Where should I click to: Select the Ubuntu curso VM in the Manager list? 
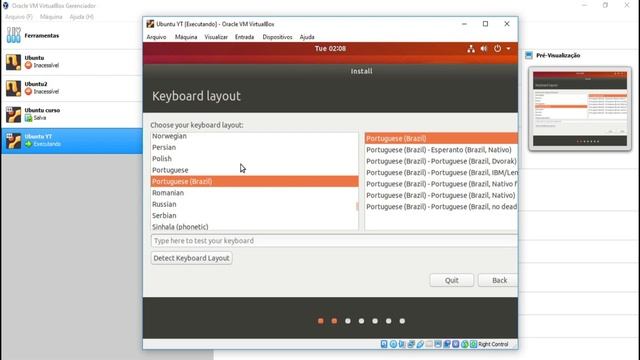click(72, 114)
